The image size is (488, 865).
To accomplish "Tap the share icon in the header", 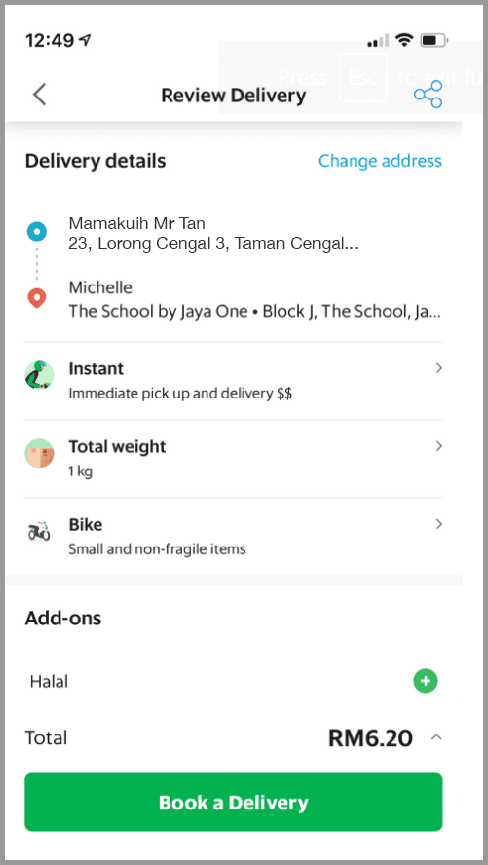I will pyautogui.click(x=428, y=94).
